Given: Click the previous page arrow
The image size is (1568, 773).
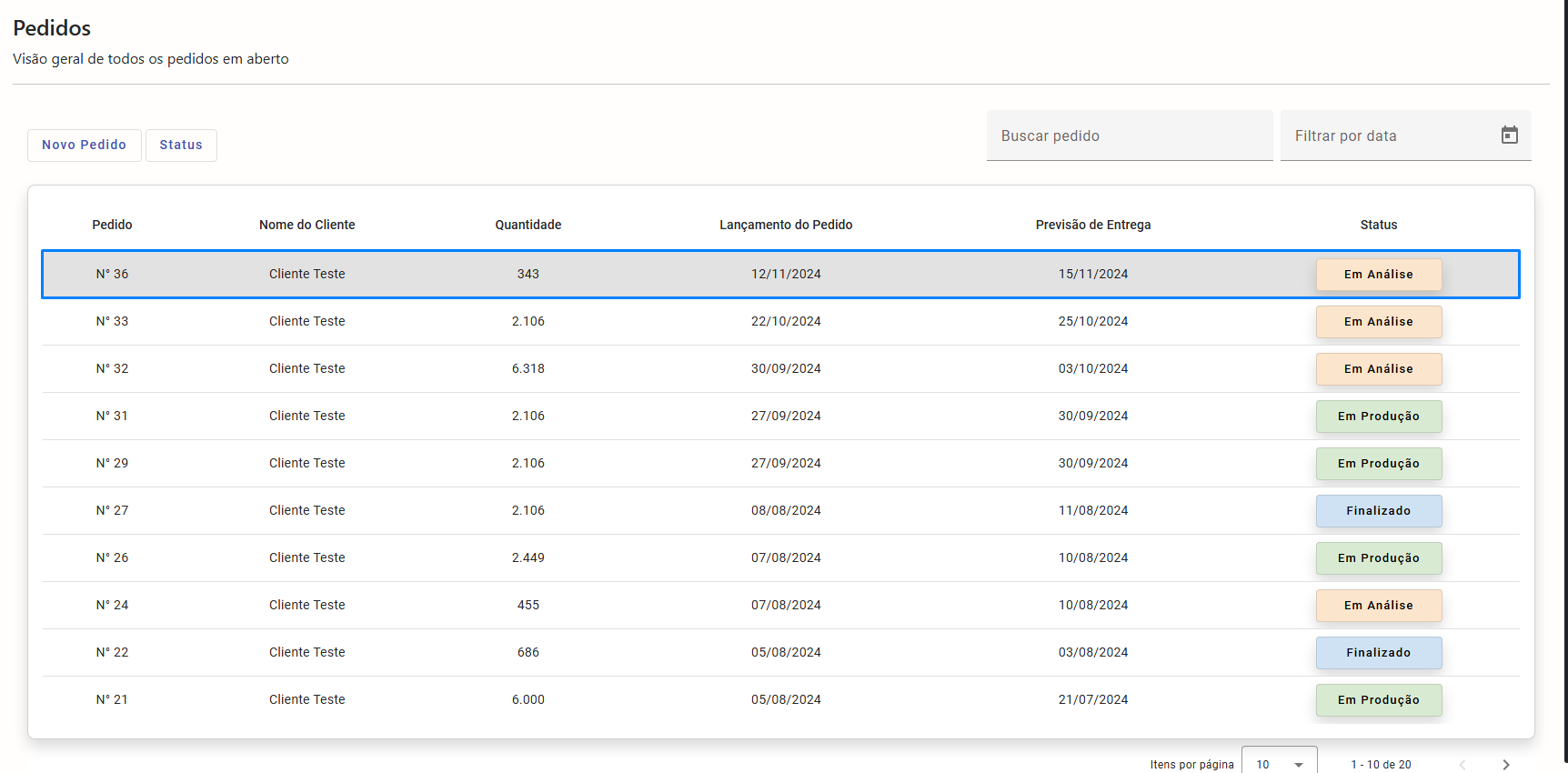Looking at the screenshot, I should (x=1462, y=764).
